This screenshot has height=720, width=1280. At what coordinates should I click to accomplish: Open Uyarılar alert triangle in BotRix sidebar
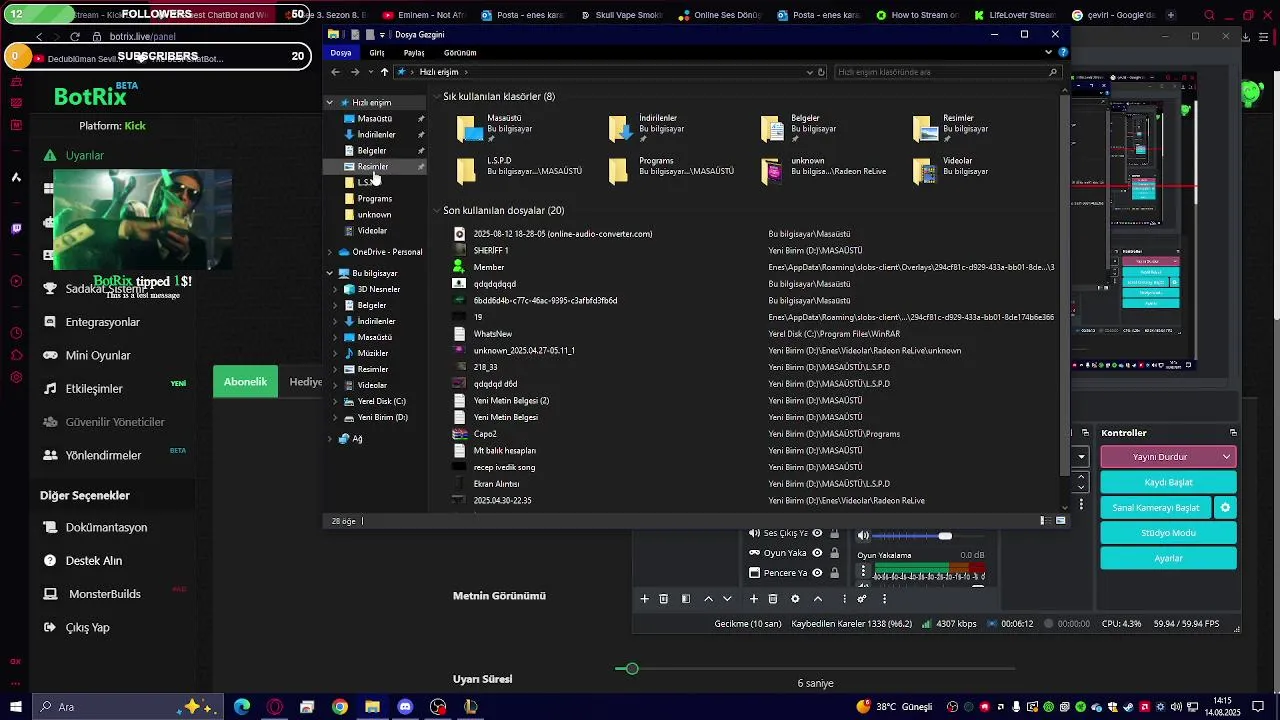pos(49,155)
